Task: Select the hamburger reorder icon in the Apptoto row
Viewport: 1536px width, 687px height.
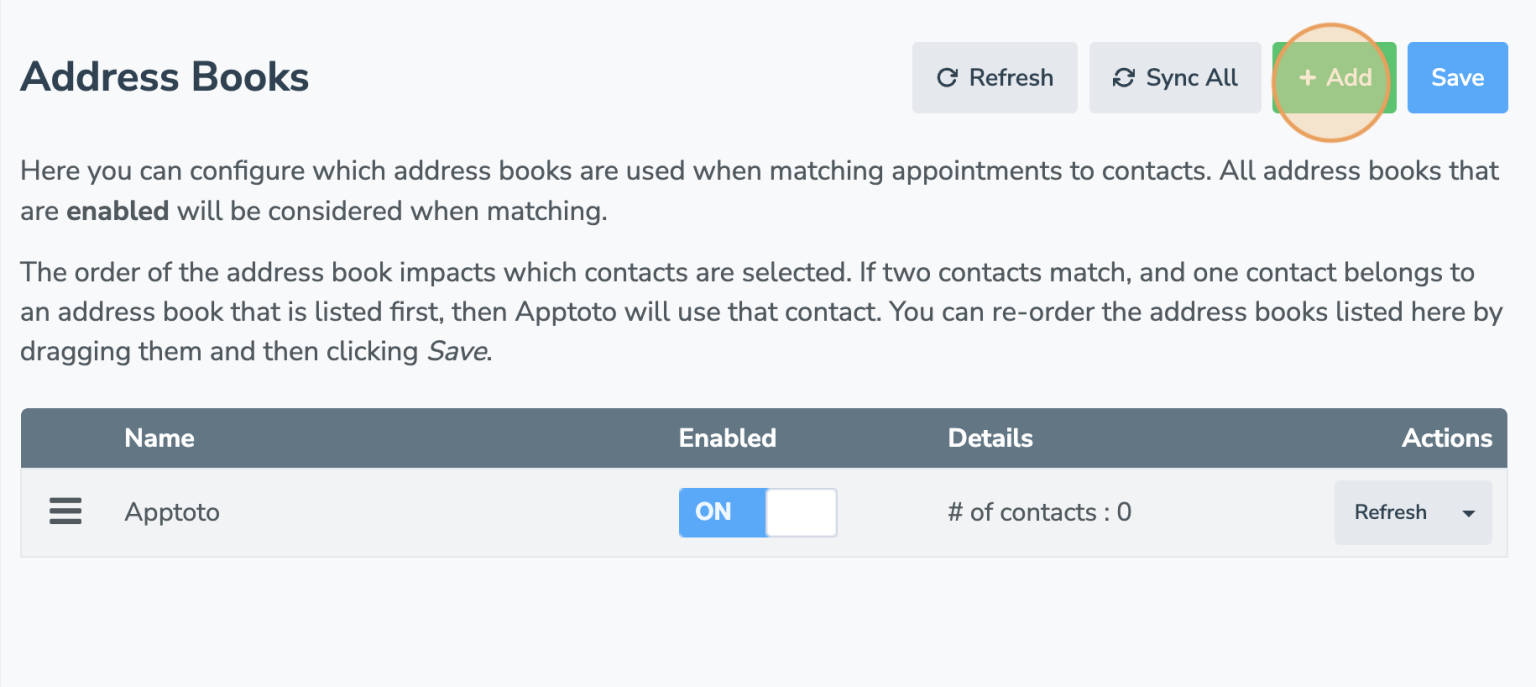Action: (65, 511)
